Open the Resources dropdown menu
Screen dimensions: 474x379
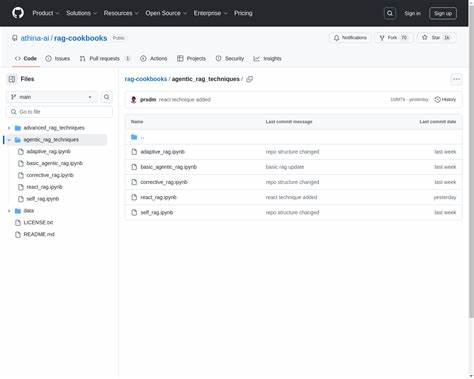(x=121, y=13)
